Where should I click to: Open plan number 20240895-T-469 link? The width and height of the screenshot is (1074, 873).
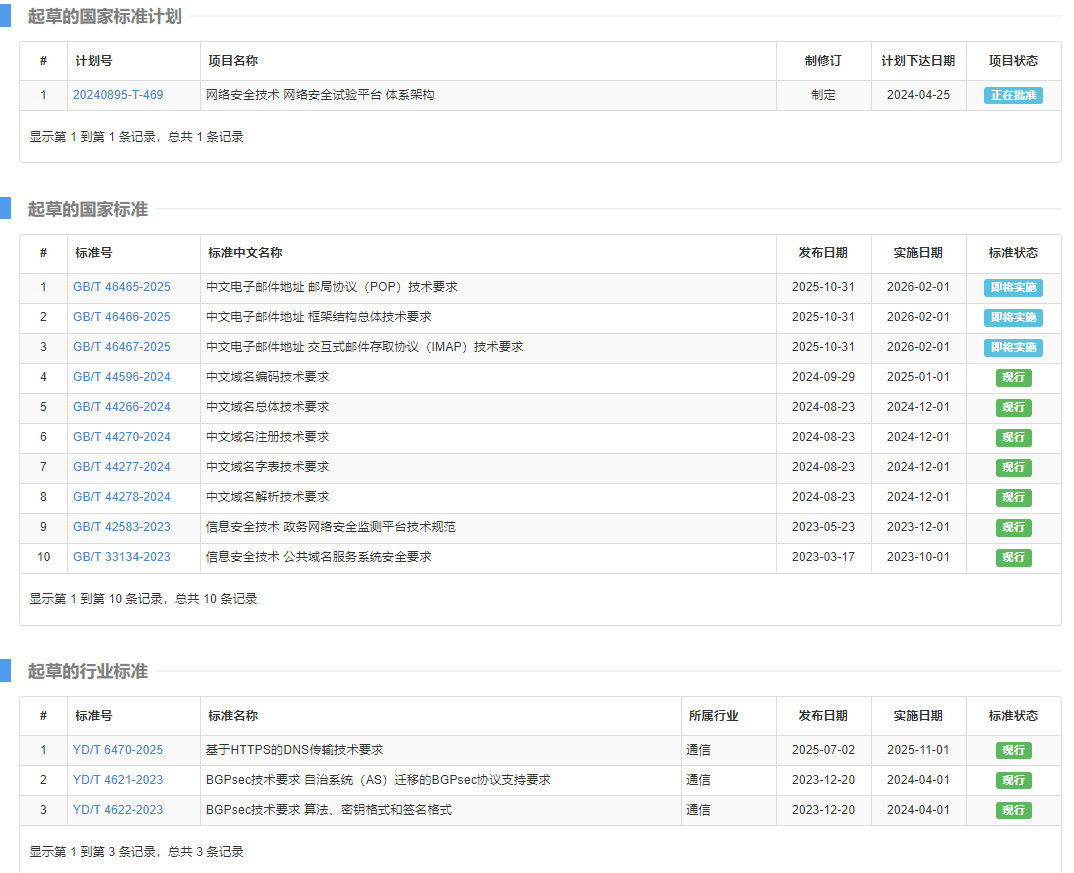(118, 95)
